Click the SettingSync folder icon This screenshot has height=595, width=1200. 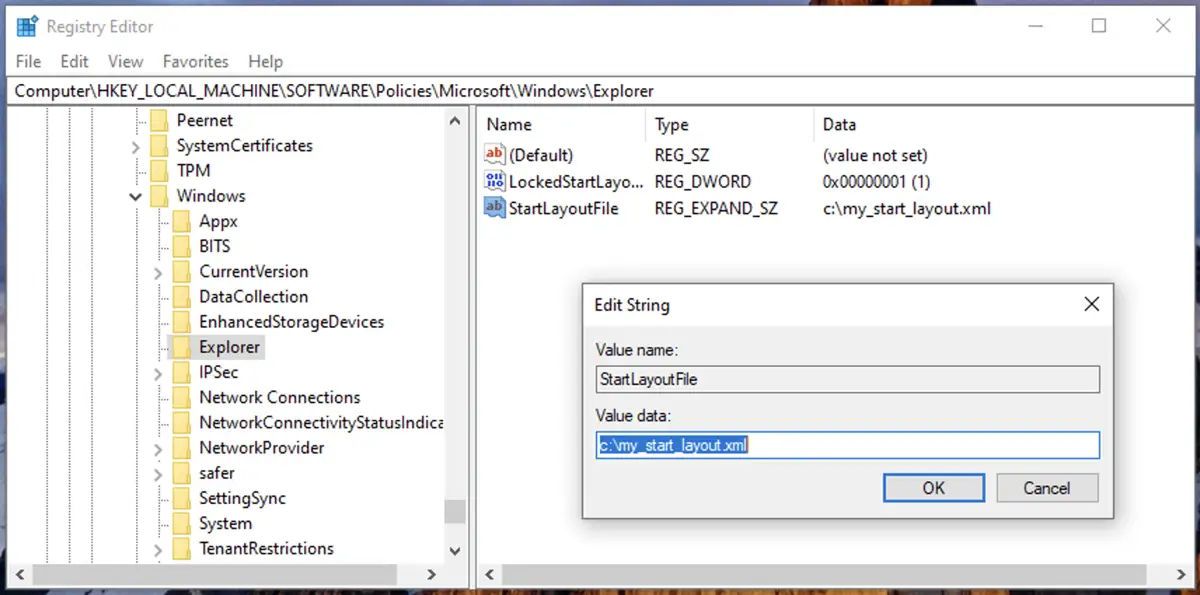point(181,498)
